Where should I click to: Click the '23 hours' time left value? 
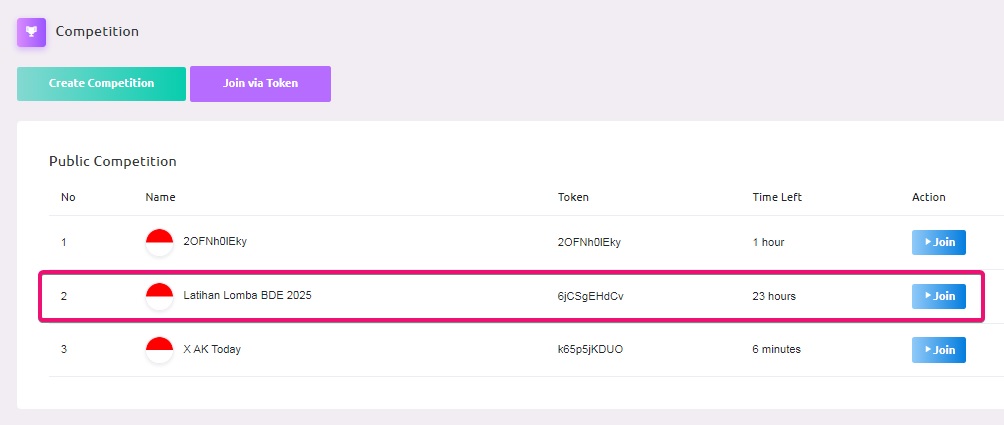774,296
